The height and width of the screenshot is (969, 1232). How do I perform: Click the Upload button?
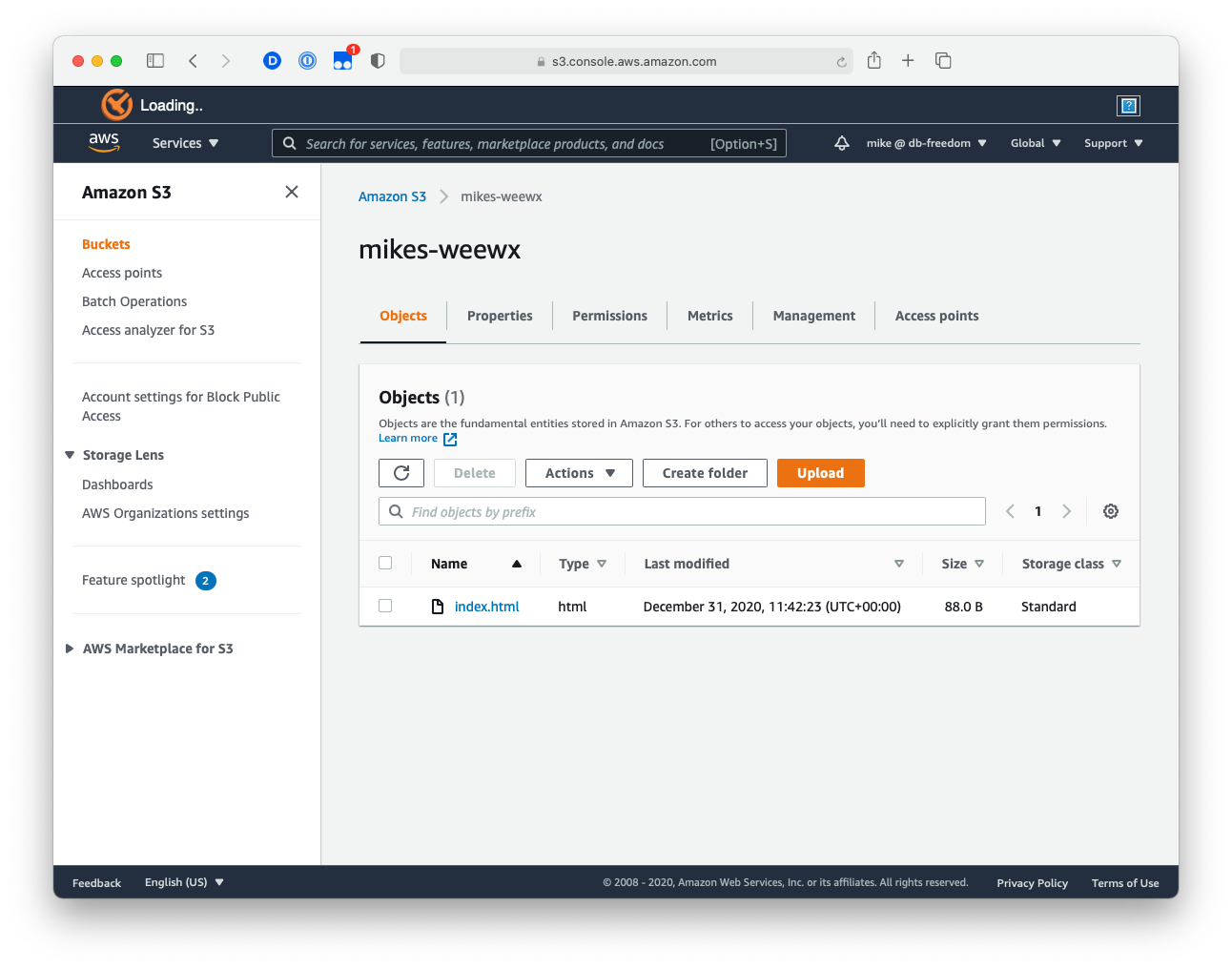click(x=821, y=473)
